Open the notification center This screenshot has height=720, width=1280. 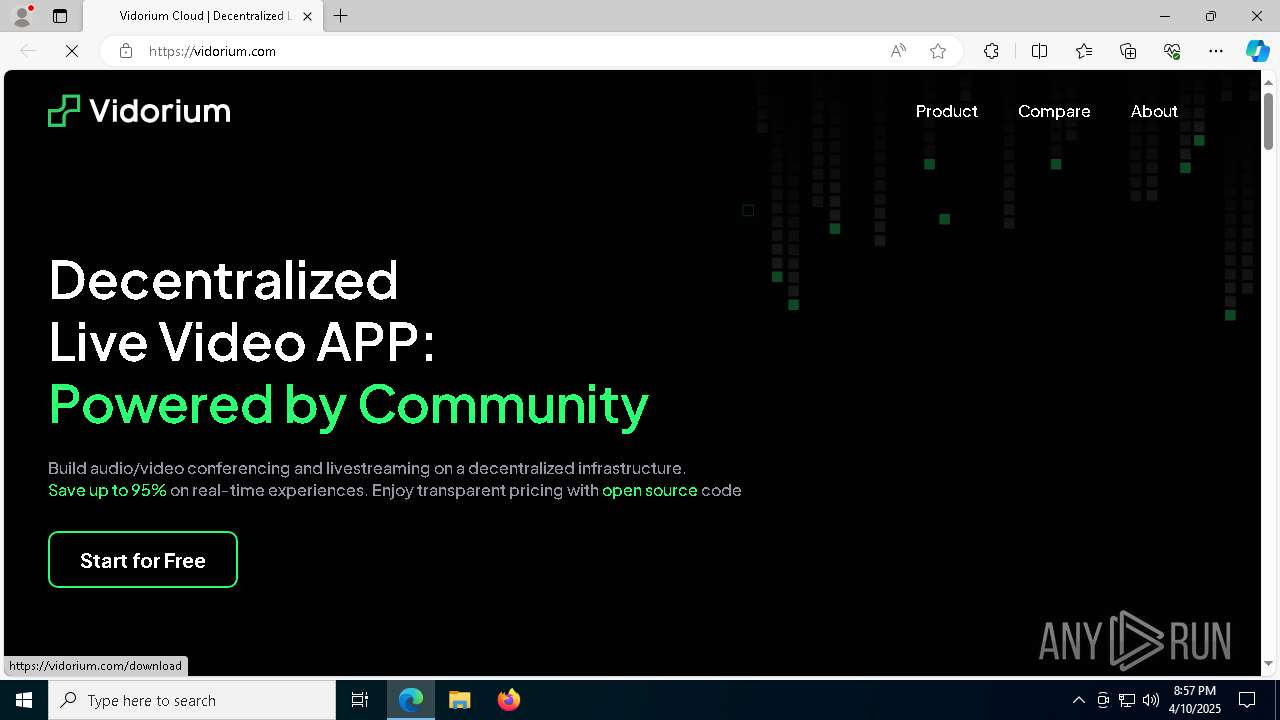pos(1247,700)
